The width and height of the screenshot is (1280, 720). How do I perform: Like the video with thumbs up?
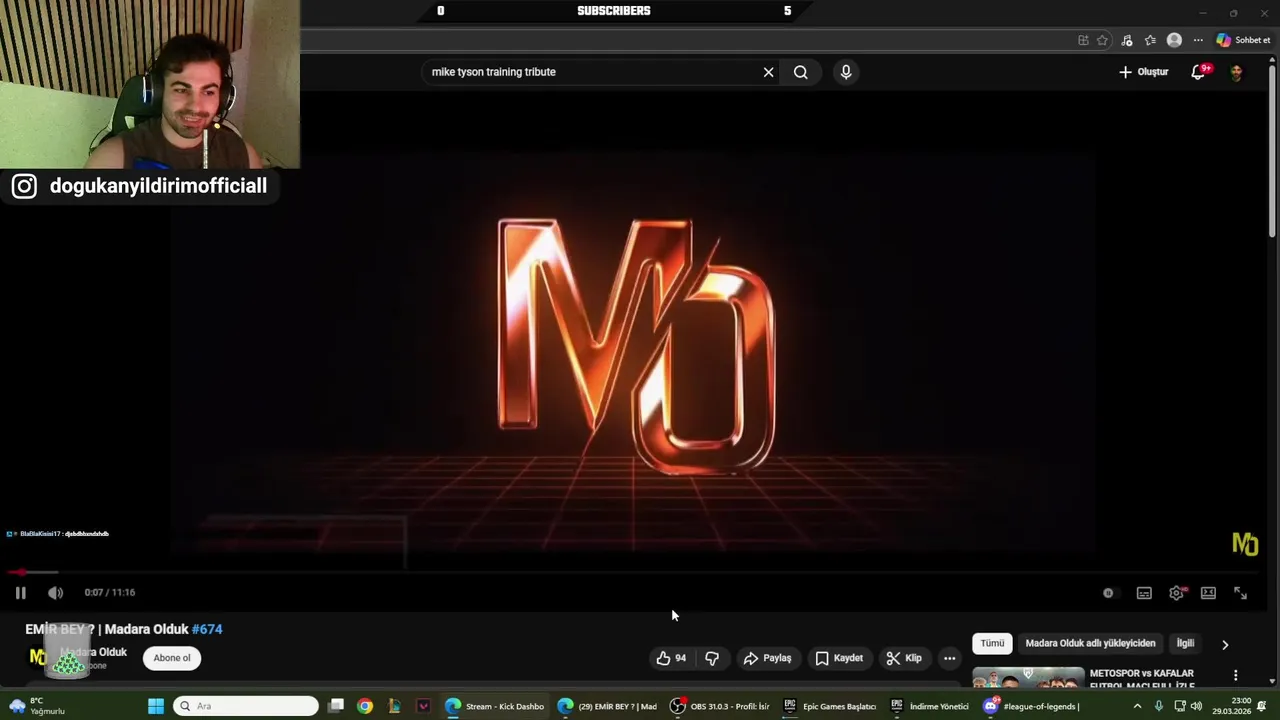click(671, 658)
